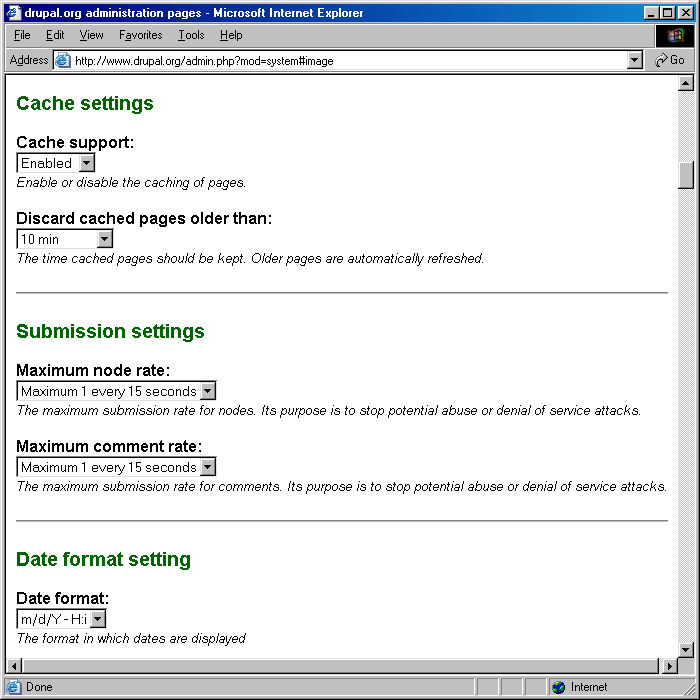The height and width of the screenshot is (700, 700).
Task: Open the Favorites menu
Action: tap(141, 35)
